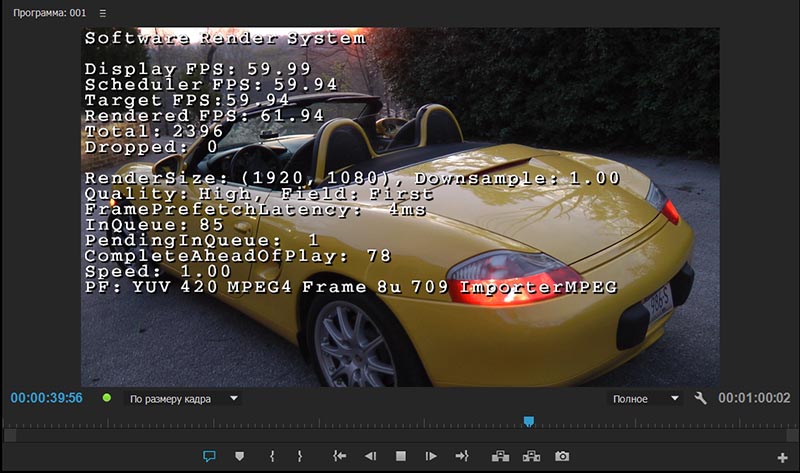
Task: Click the current timecode 00:00:39:56
Action: coord(46,398)
